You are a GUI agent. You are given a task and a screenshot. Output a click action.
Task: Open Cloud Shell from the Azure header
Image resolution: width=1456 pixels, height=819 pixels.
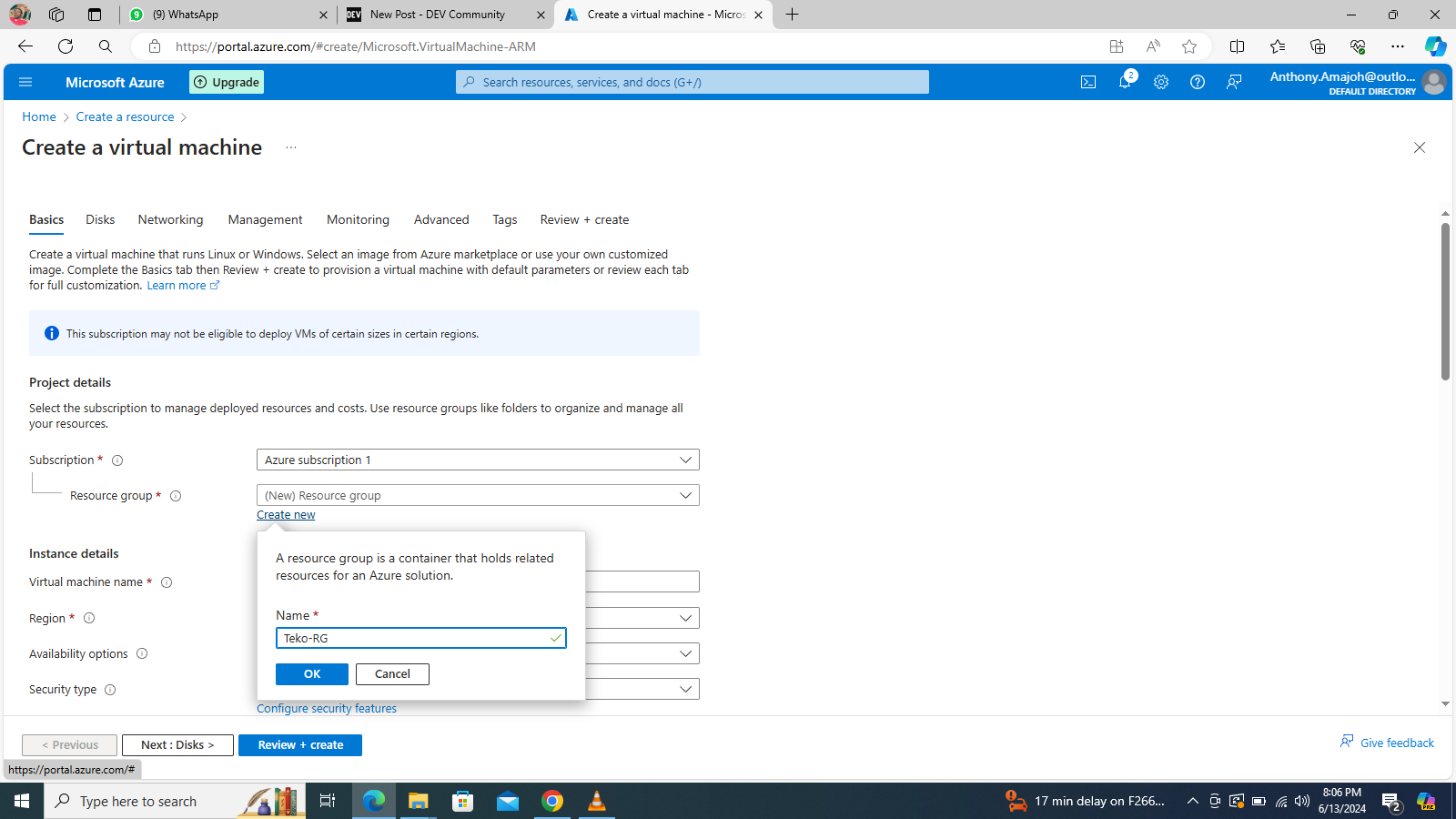coord(1088,82)
